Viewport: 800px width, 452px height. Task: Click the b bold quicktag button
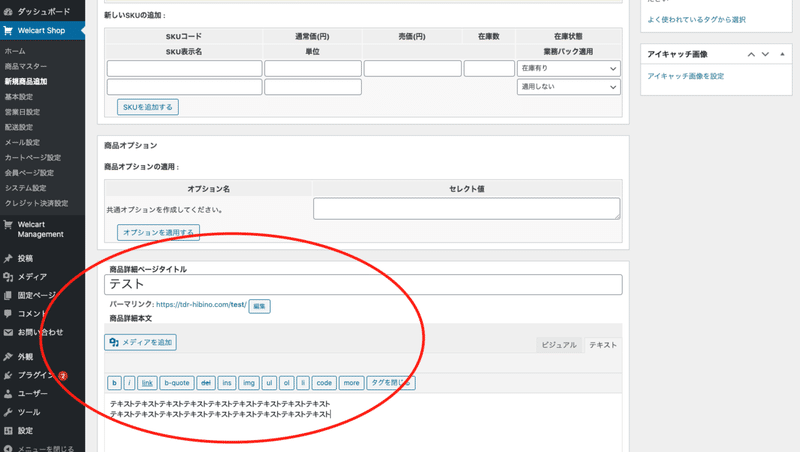pyautogui.click(x=114, y=383)
